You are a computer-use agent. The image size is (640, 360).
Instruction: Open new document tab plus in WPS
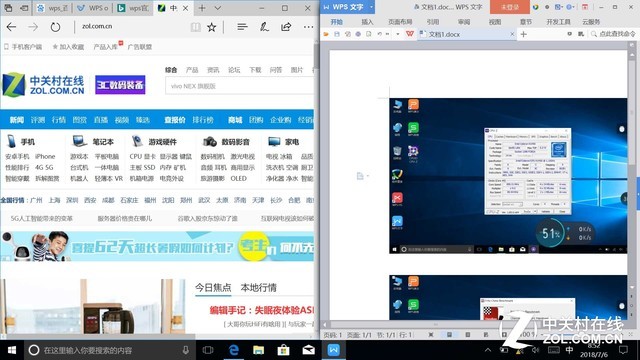[524, 34]
